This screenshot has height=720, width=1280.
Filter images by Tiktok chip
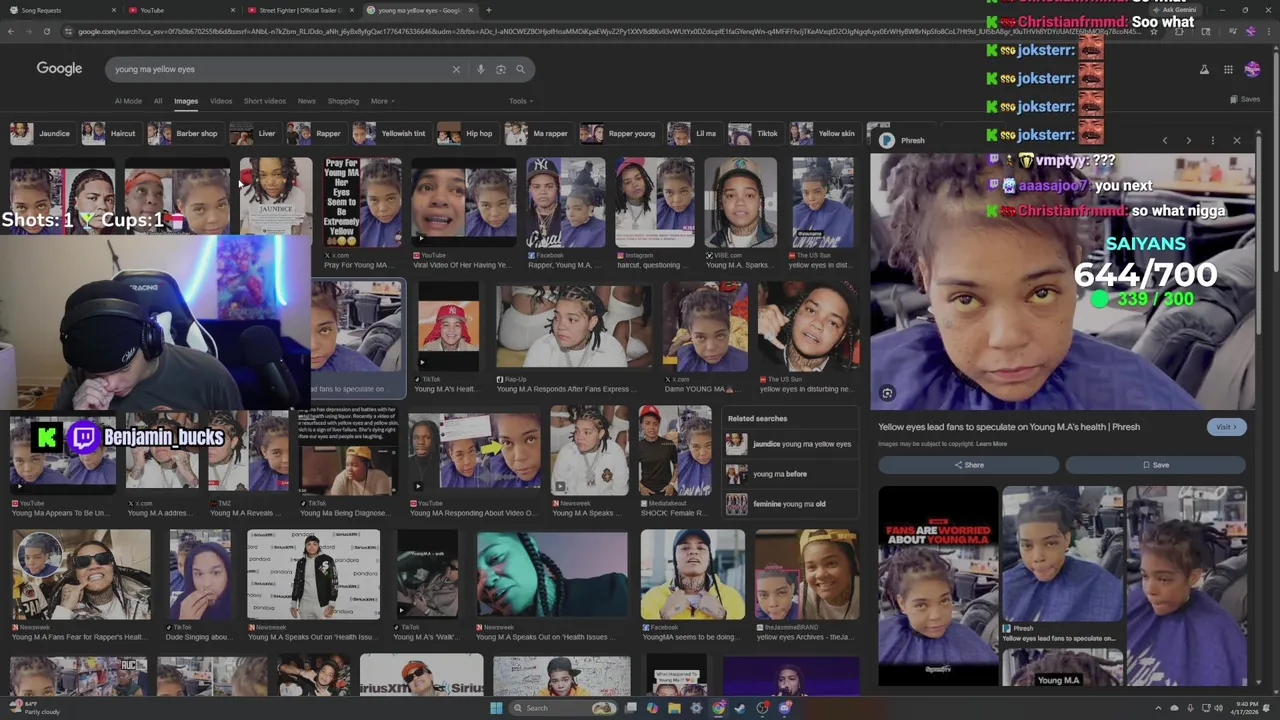coord(755,133)
